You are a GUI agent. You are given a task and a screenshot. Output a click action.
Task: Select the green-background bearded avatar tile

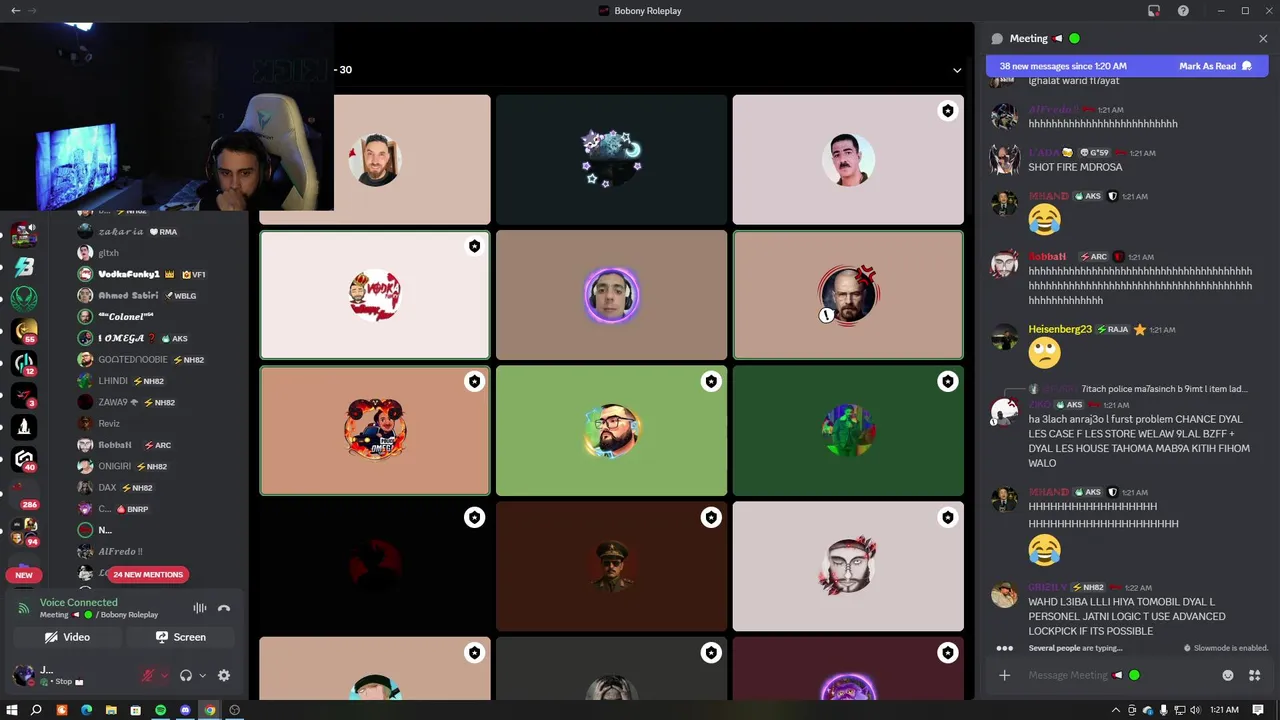click(x=611, y=430)
